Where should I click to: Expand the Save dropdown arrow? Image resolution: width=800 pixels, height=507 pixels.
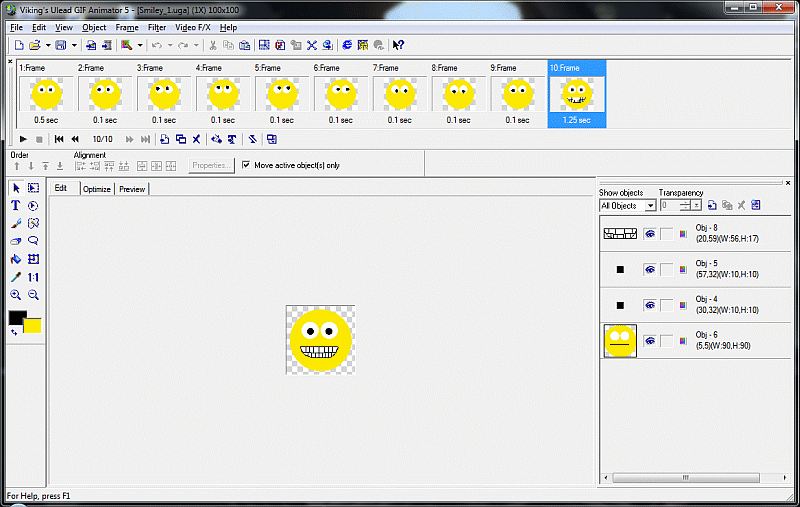point(73,45)
